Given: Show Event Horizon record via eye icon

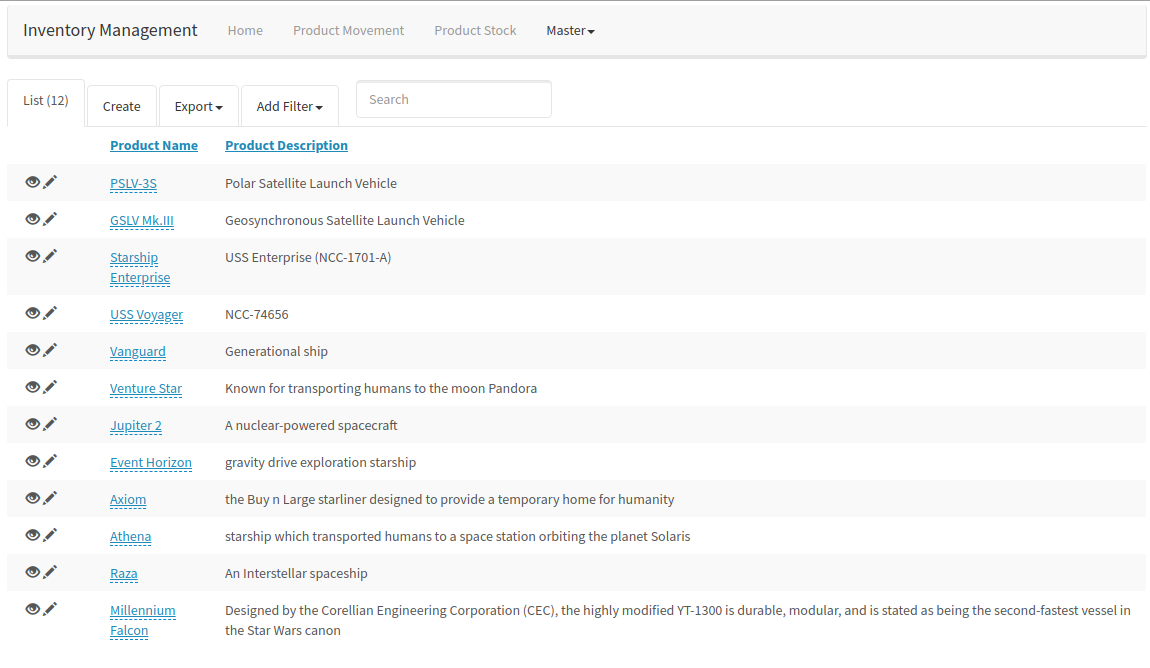Looking at the screenshot, I should pyautogui.click(x=32, y=461).
